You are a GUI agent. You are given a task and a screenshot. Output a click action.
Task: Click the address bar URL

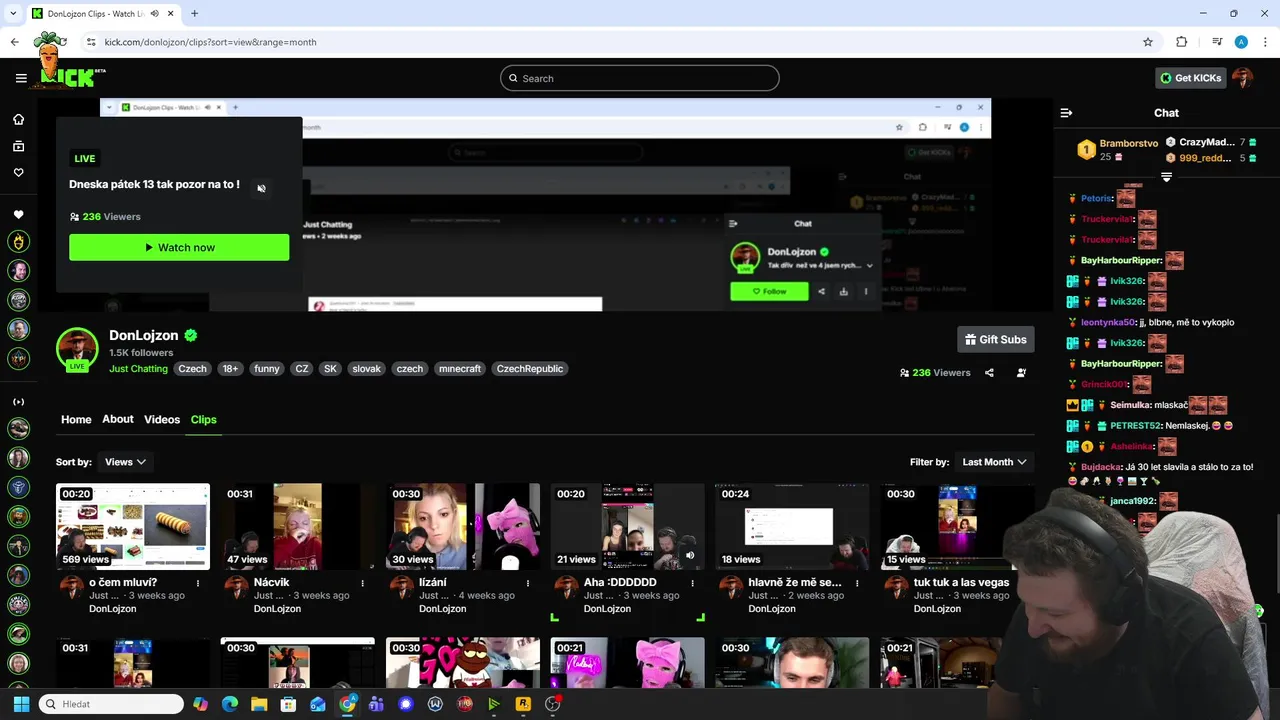tap(210, 42)
